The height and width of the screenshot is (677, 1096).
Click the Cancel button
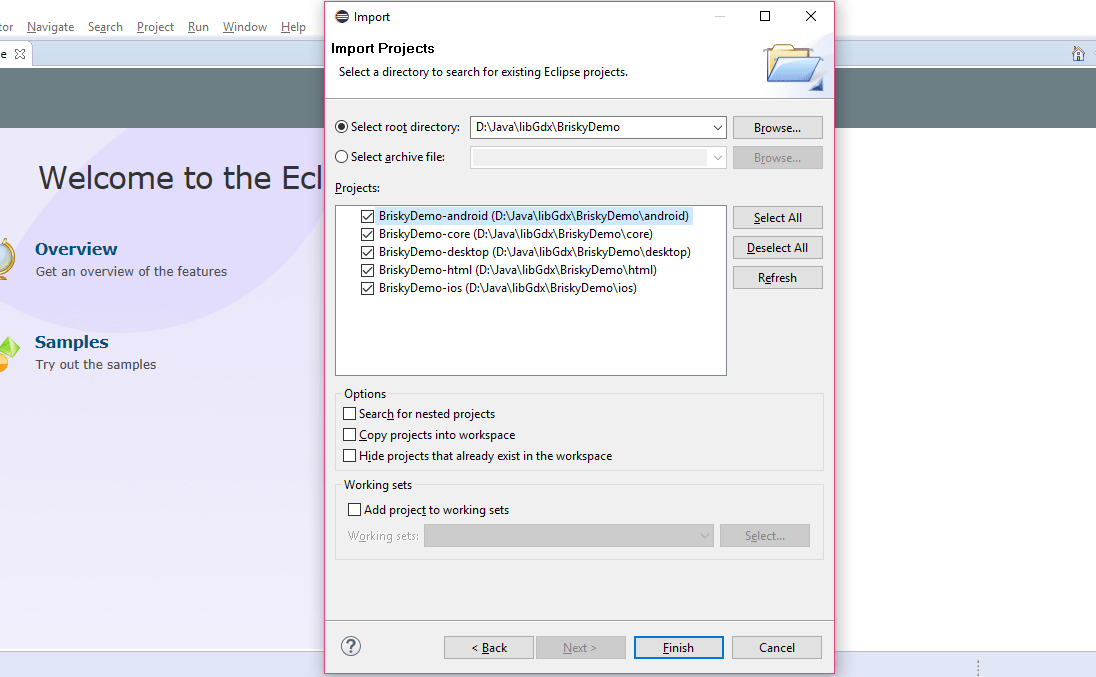777,648
